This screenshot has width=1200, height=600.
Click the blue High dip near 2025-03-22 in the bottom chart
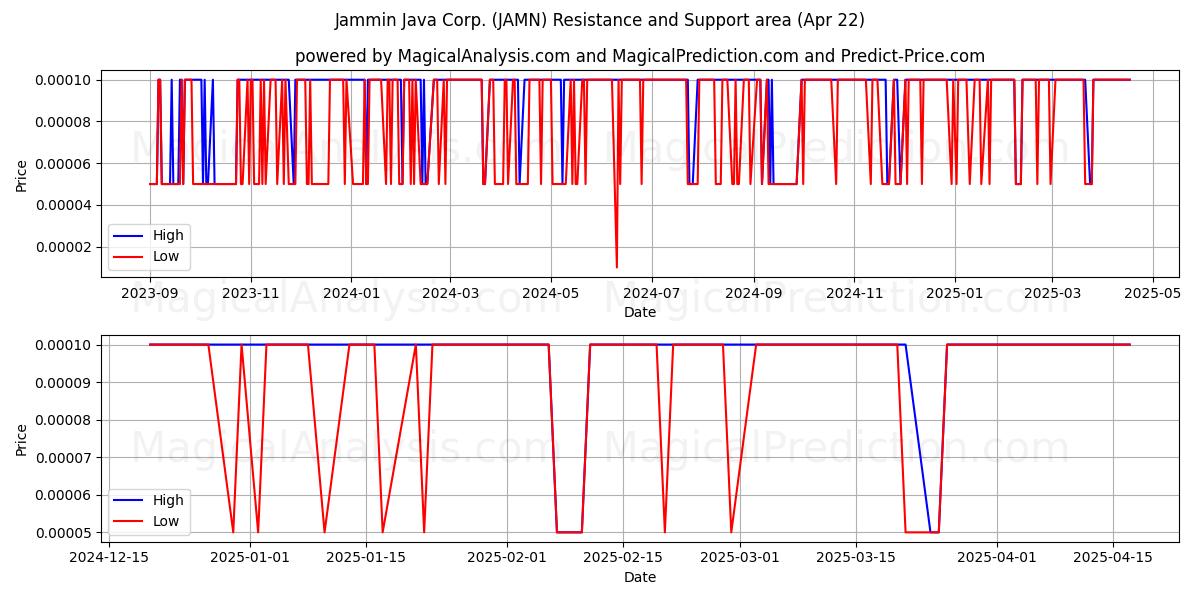point(918,438)
